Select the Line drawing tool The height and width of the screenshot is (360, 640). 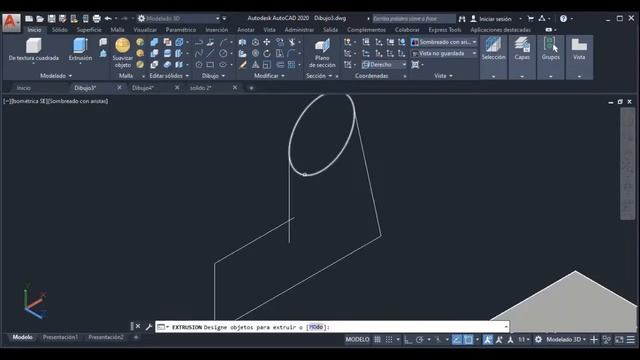tap(210, 53)
